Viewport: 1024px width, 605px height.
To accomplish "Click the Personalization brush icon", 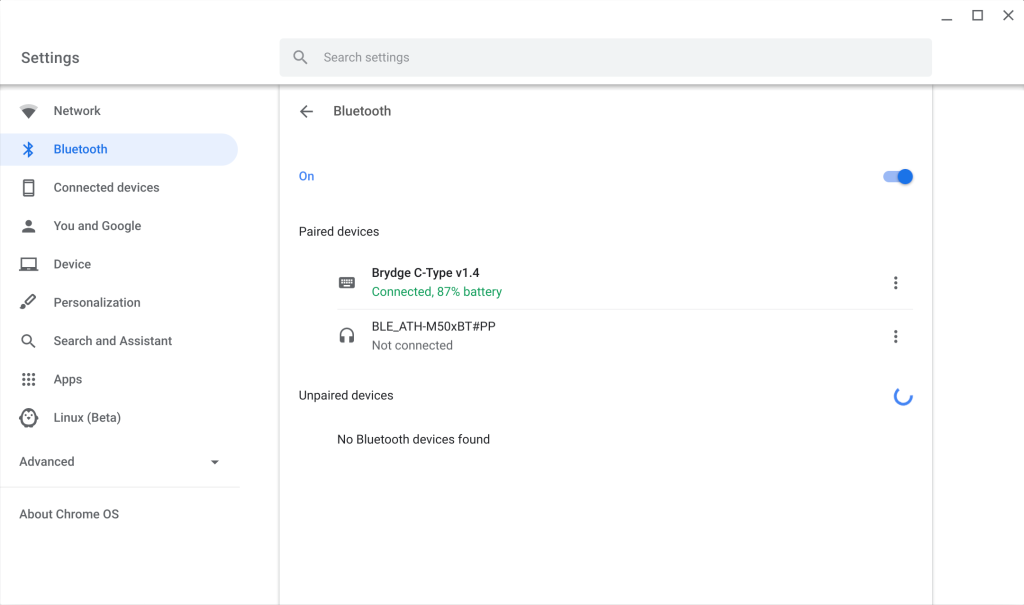I will click(x=29, y=302).
